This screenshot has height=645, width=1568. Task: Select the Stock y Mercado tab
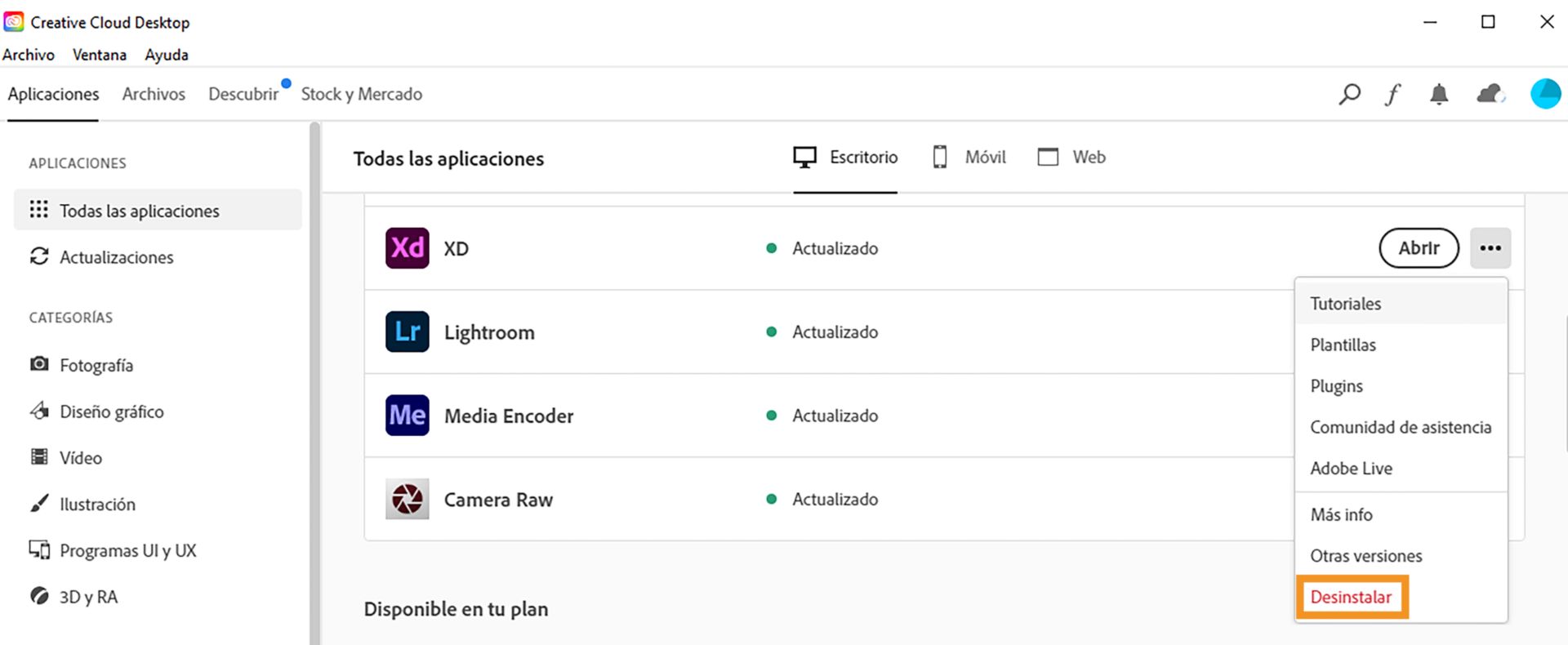click(x=362, y=94)
